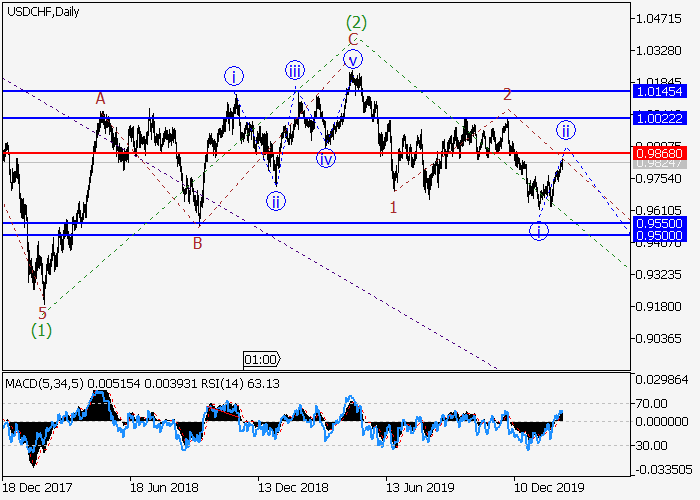700x500 pixels.
Task: Select the 01:00 time label box
Action: (x=262, y=358)
